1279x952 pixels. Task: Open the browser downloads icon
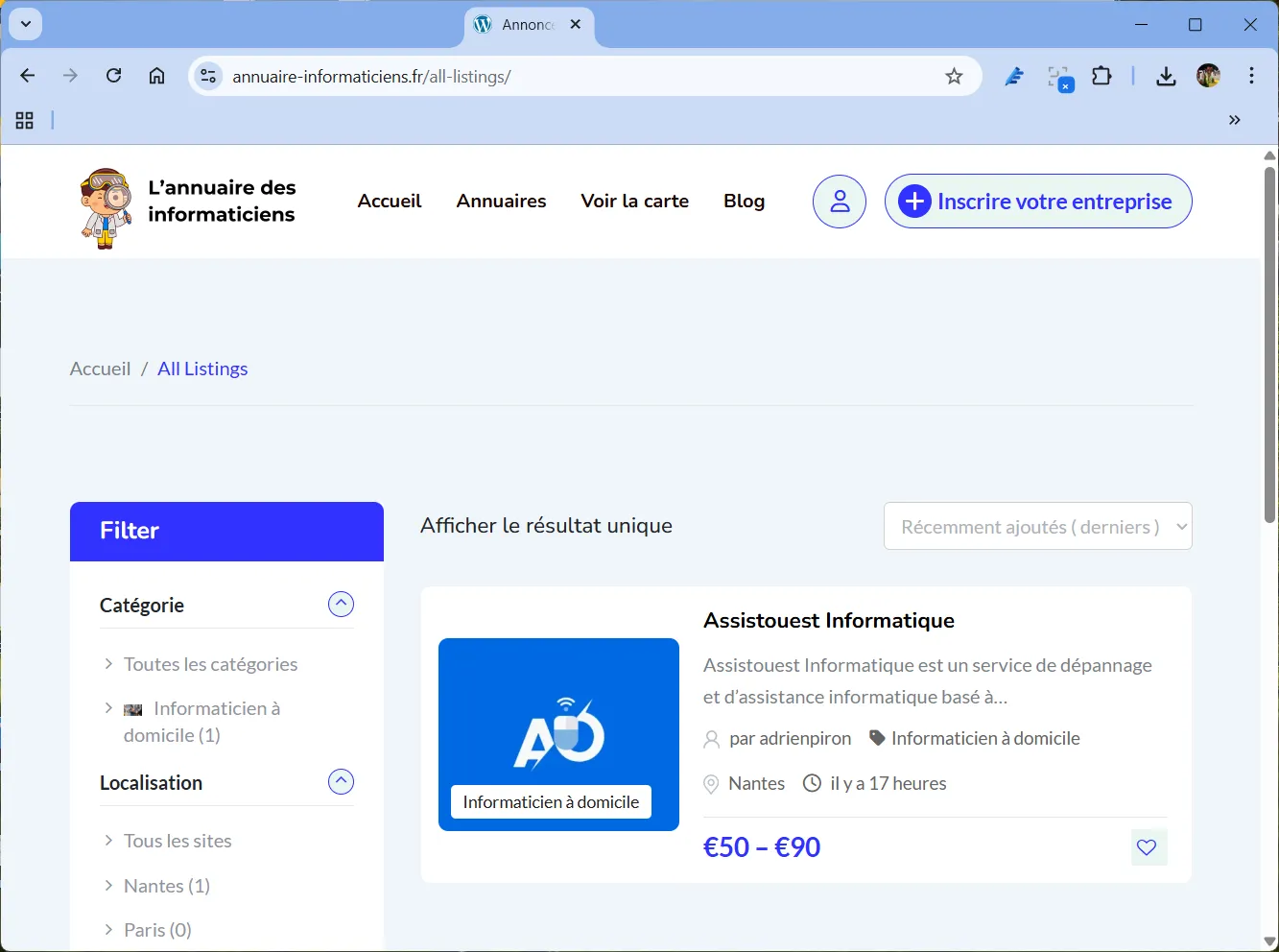[x=1166, y=76]
